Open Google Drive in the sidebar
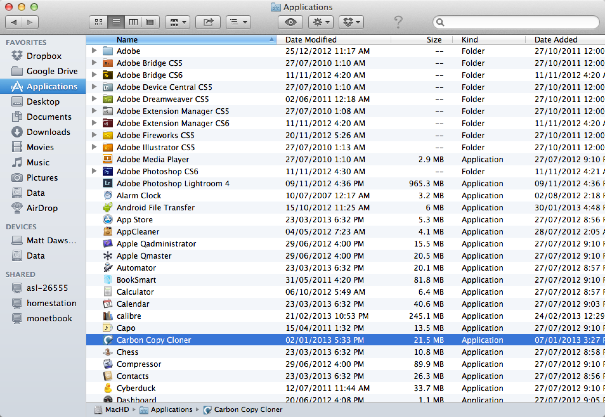605x417 pixels. tap(43, 71)
